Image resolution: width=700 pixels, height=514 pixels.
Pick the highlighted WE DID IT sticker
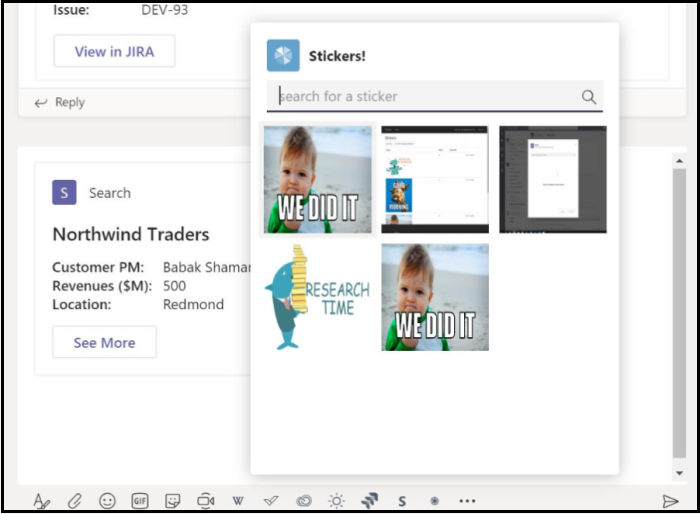coord(317,180)
